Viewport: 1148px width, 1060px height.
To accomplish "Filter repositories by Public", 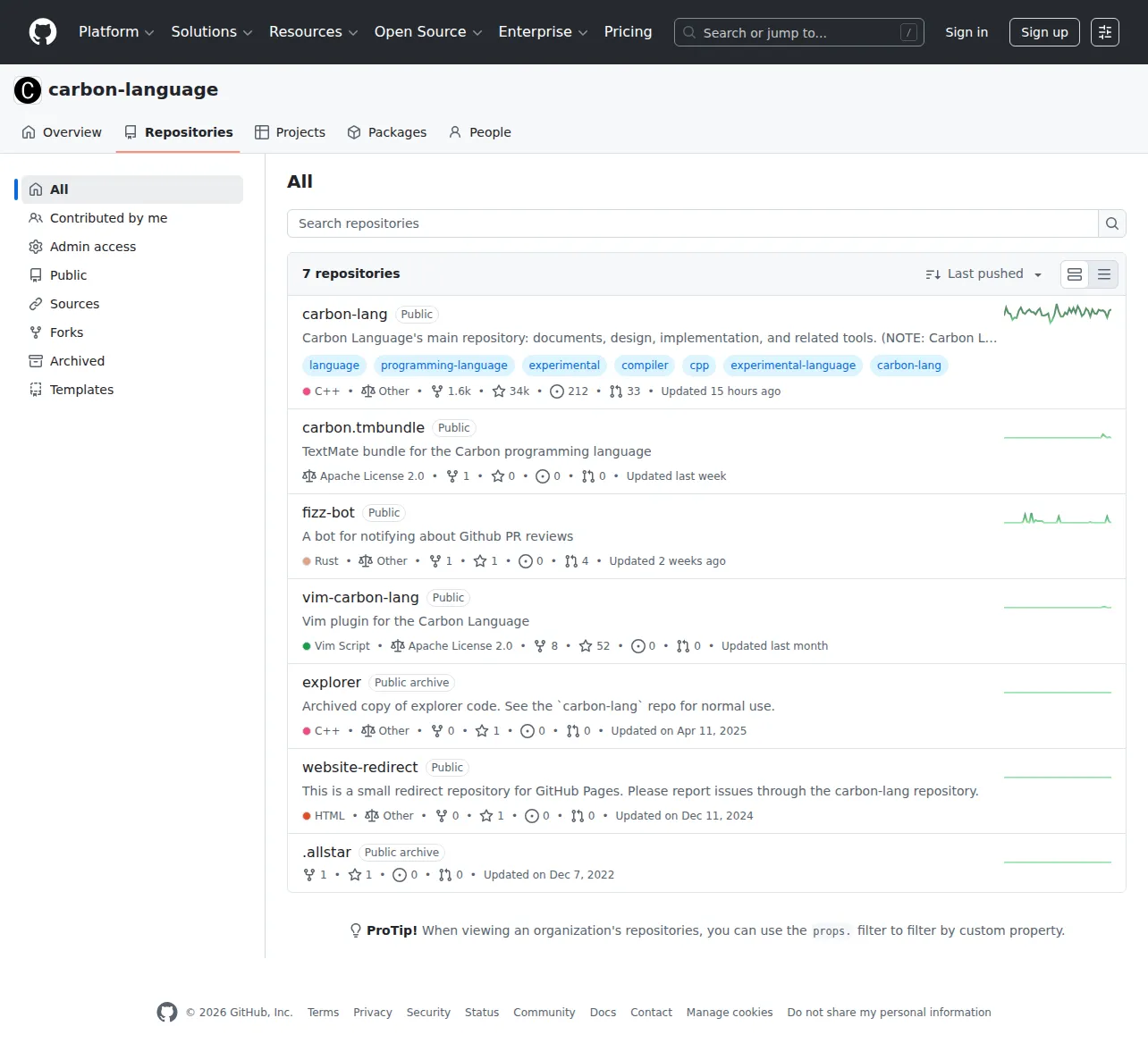I will tap(132, 275).
